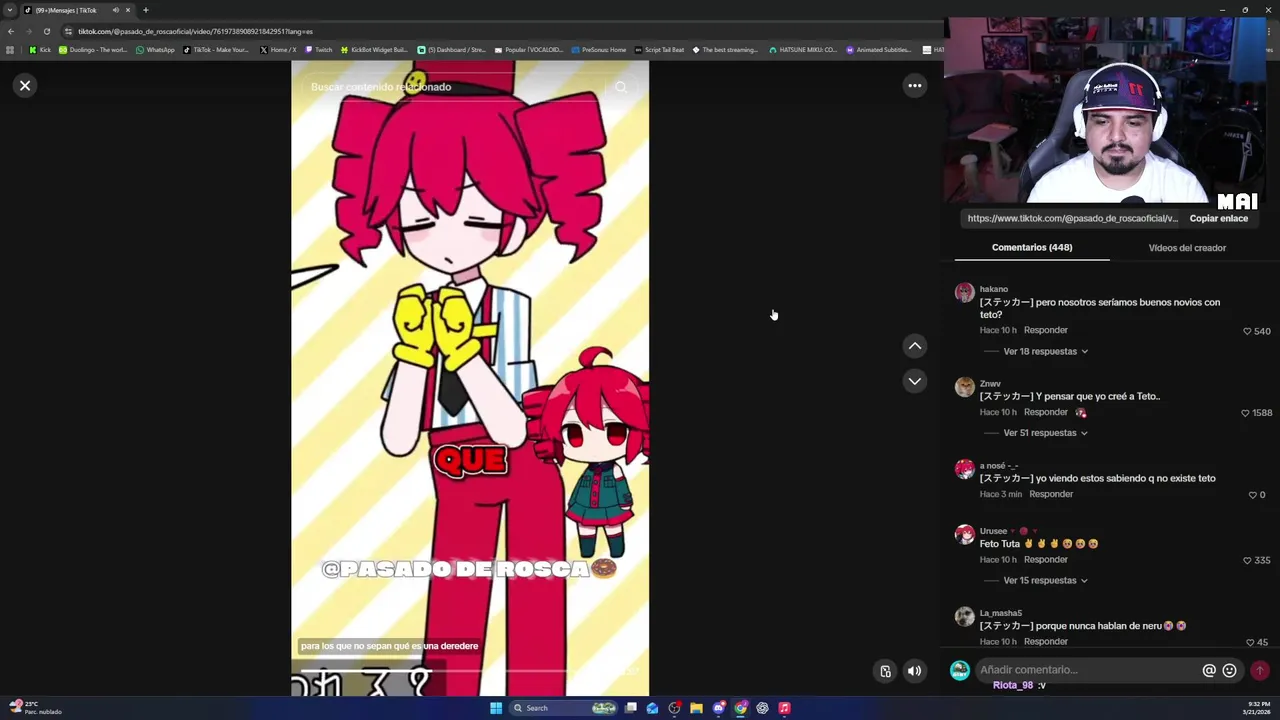
Task: Go to next video with down arrow
Action: click(x=914, y=381)
